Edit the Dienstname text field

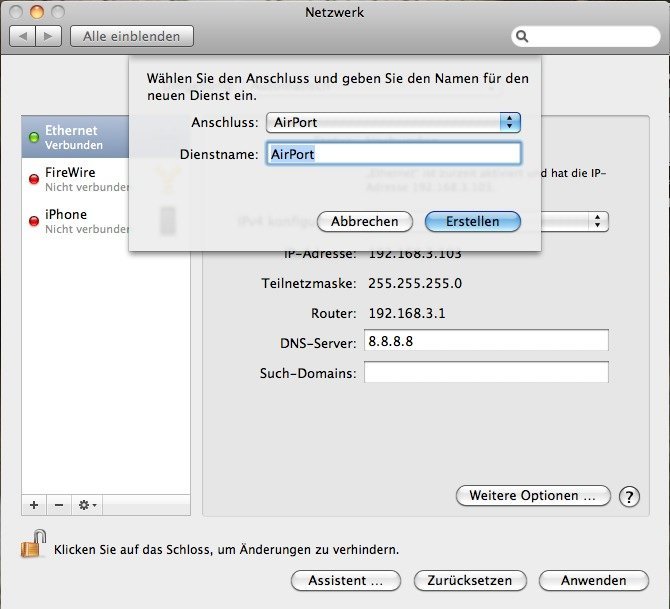tap(393, 154)
